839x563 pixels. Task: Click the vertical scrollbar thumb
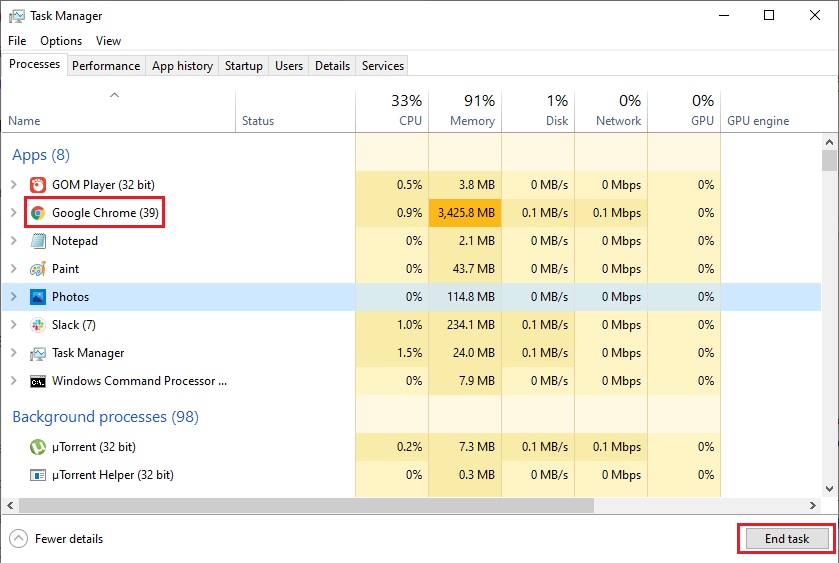(829, 160)
